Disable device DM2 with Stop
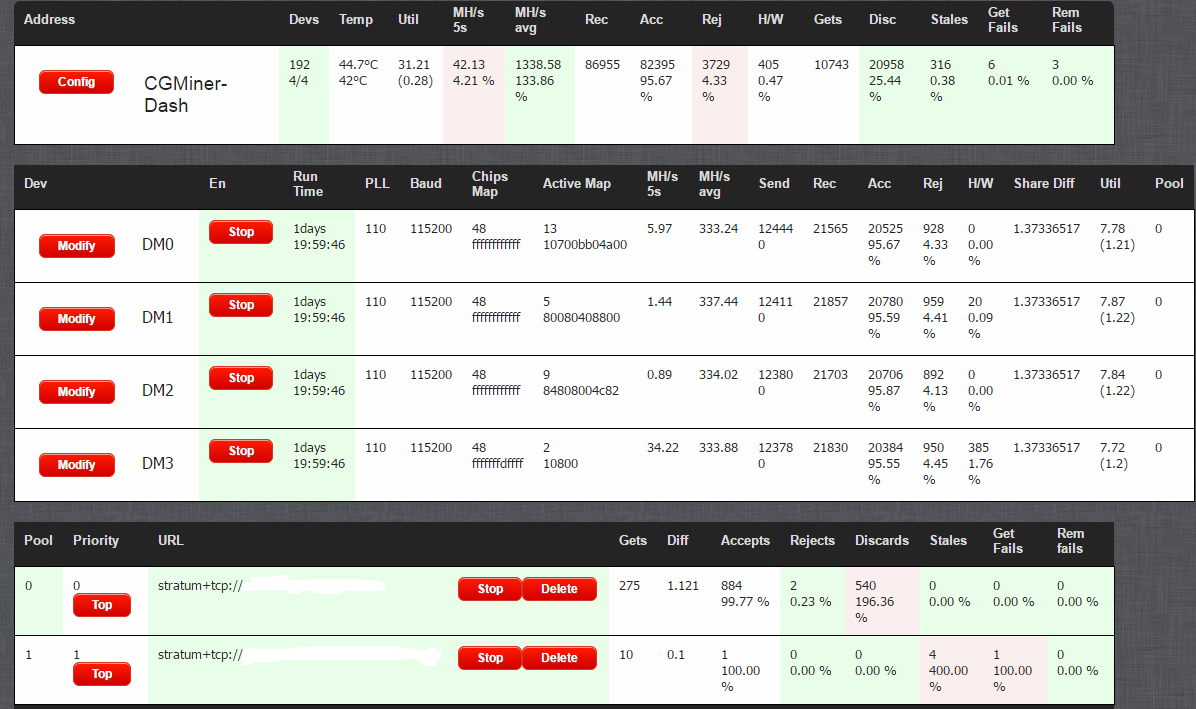The width and height of the screenshot is (1196, 709). pyautogui.click(x=241, y=378)
